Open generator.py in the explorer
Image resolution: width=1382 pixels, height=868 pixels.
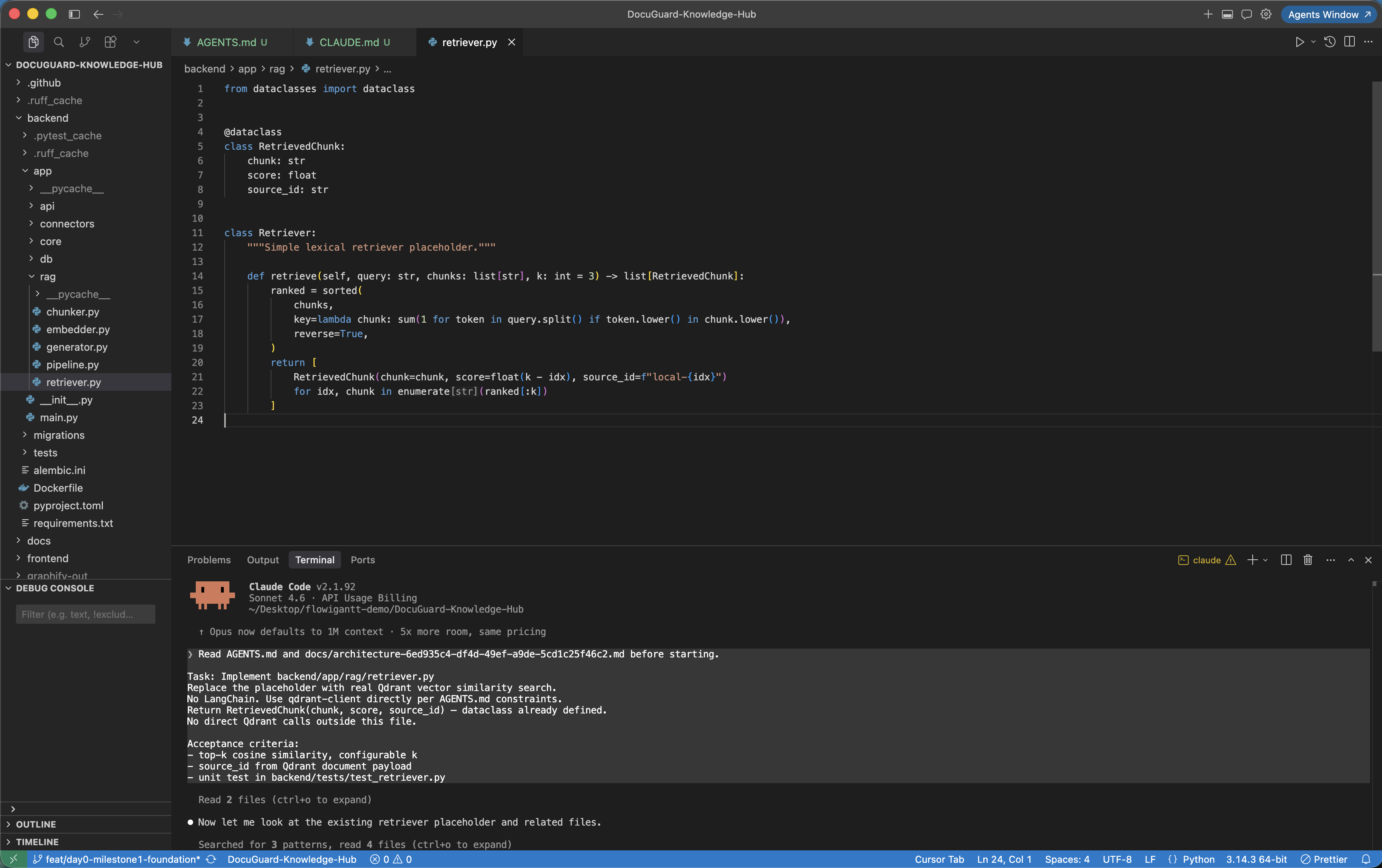click(x=86, y=347)
